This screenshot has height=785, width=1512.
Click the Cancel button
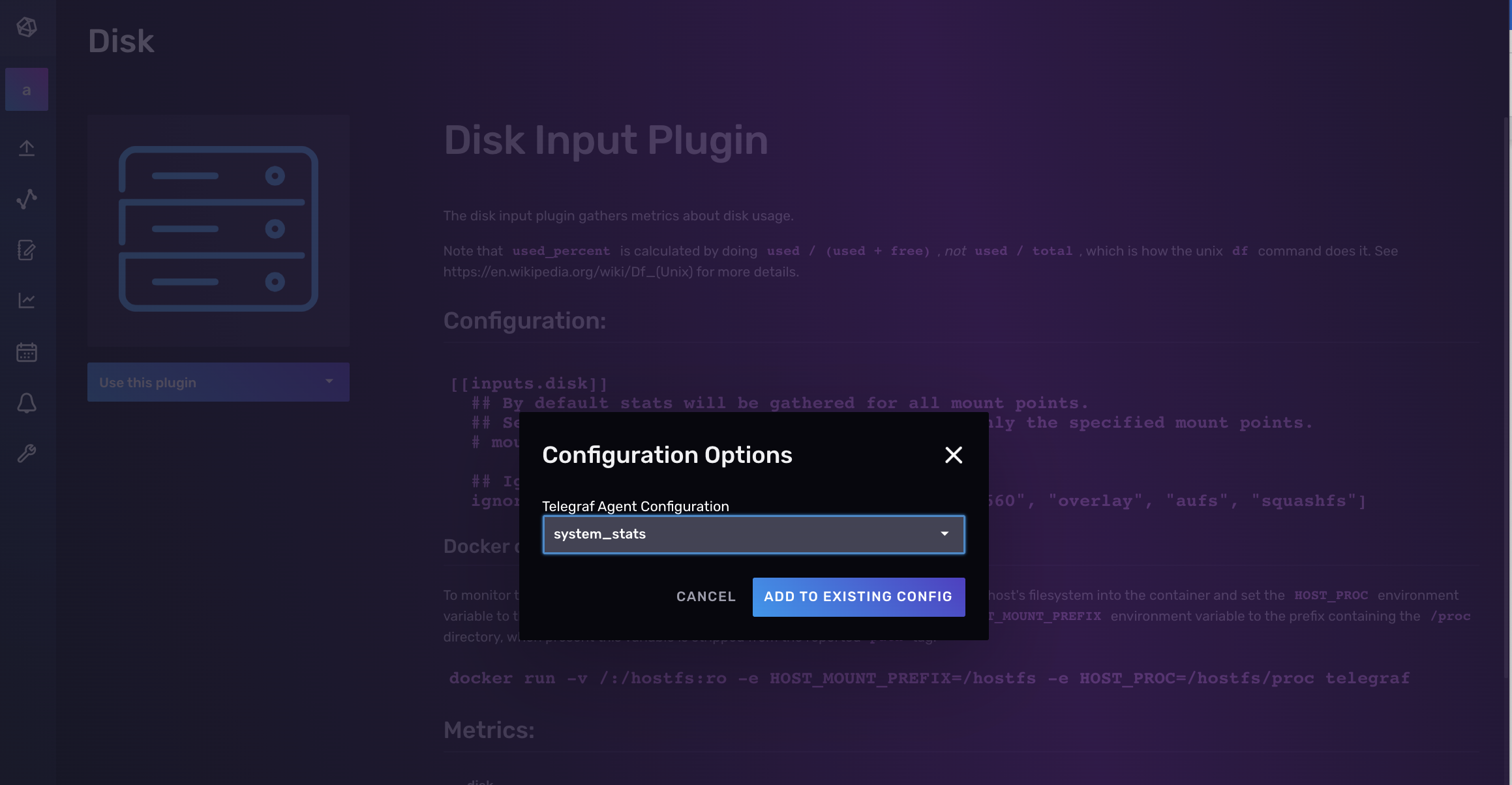point(706,597)
